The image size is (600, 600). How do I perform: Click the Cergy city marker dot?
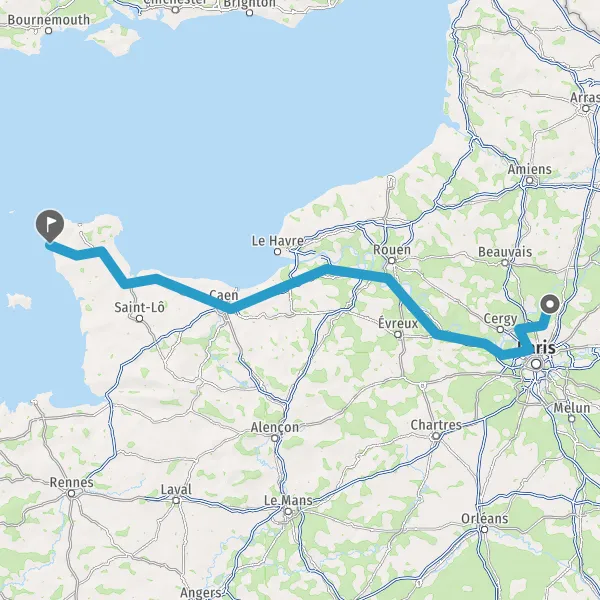pyautogui.click(x=500, y=329)
